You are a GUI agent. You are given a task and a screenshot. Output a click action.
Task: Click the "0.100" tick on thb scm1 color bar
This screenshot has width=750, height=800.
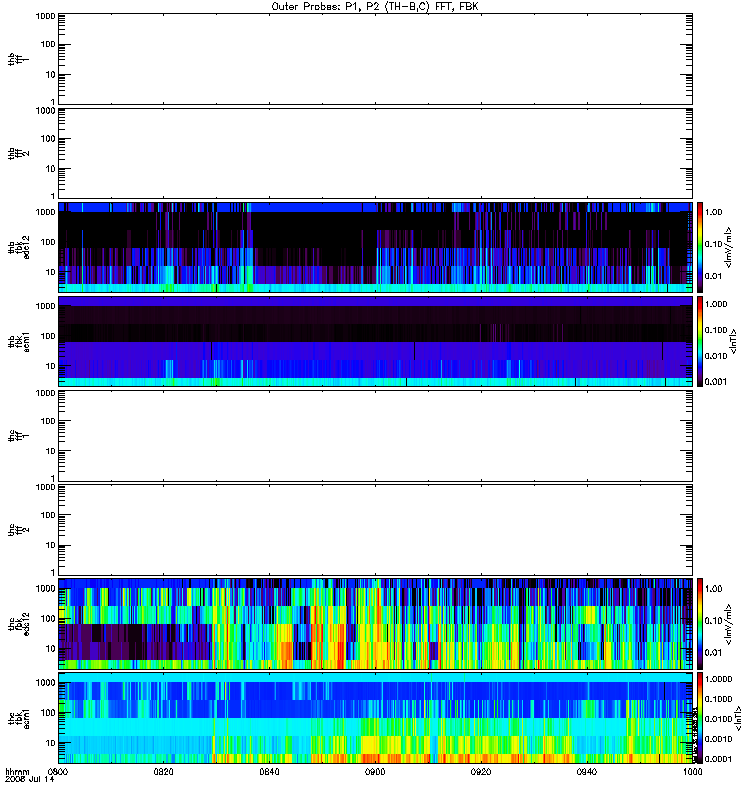point(716,330)
